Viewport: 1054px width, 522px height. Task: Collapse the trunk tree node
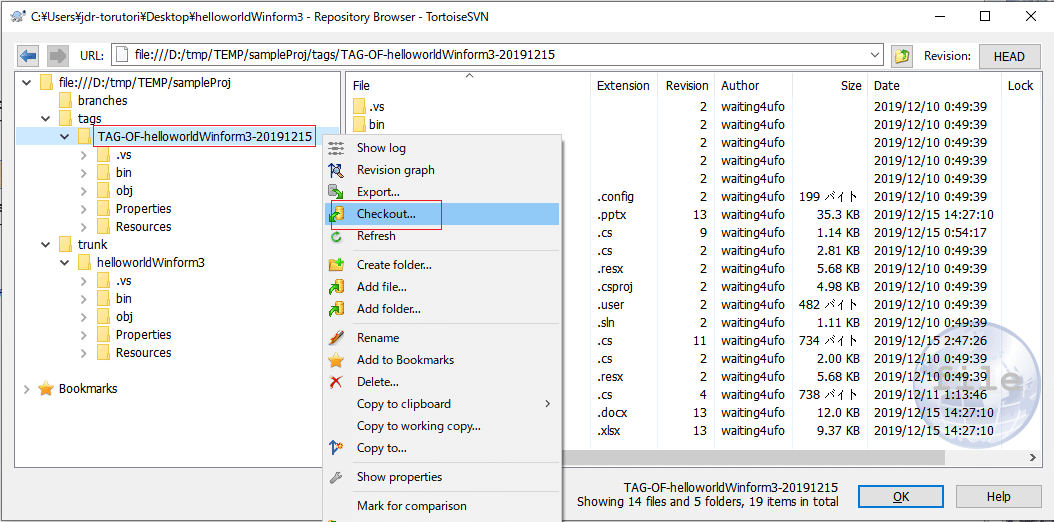[x=46, y=245]
